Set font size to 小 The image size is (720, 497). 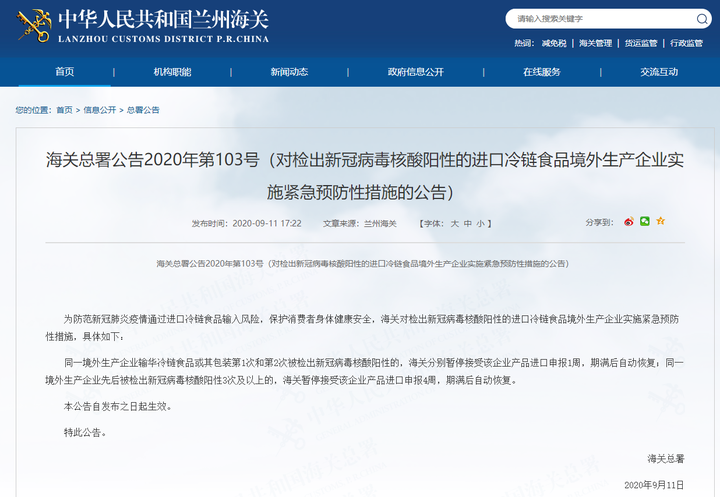click(480, 224)
